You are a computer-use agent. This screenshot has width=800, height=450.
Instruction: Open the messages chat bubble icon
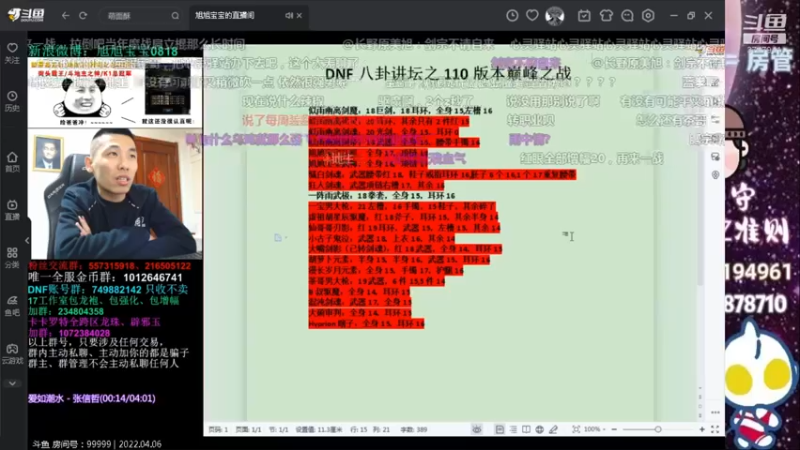pos(627,16)
